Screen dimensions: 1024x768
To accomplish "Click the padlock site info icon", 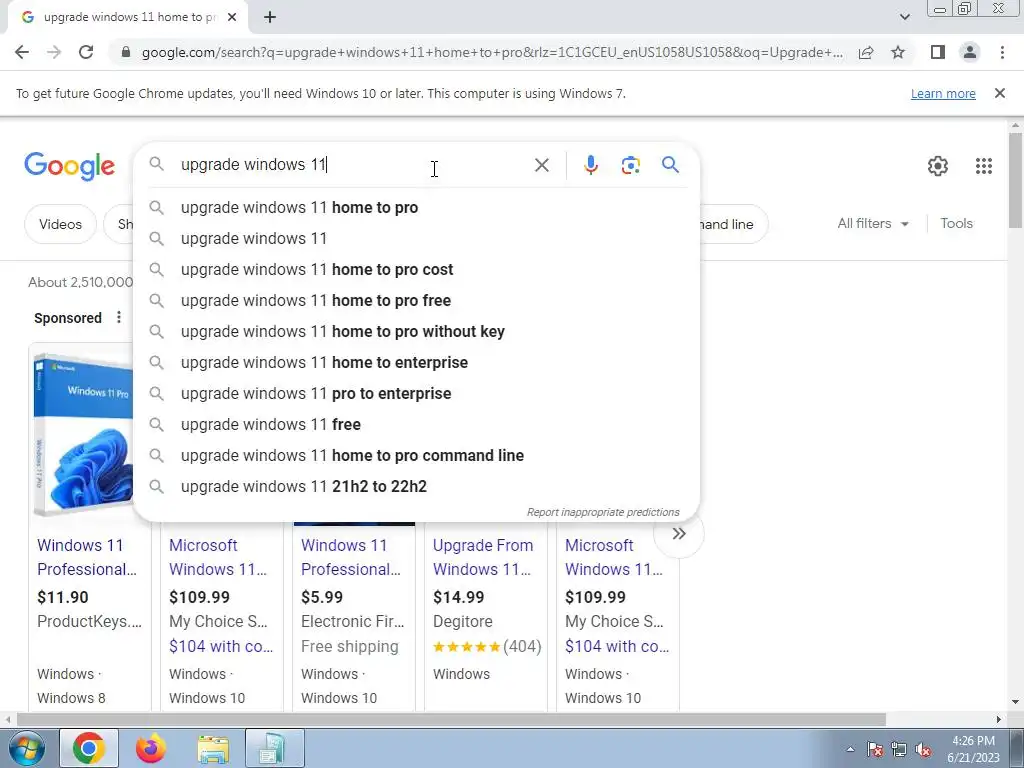I will [126, 52].
